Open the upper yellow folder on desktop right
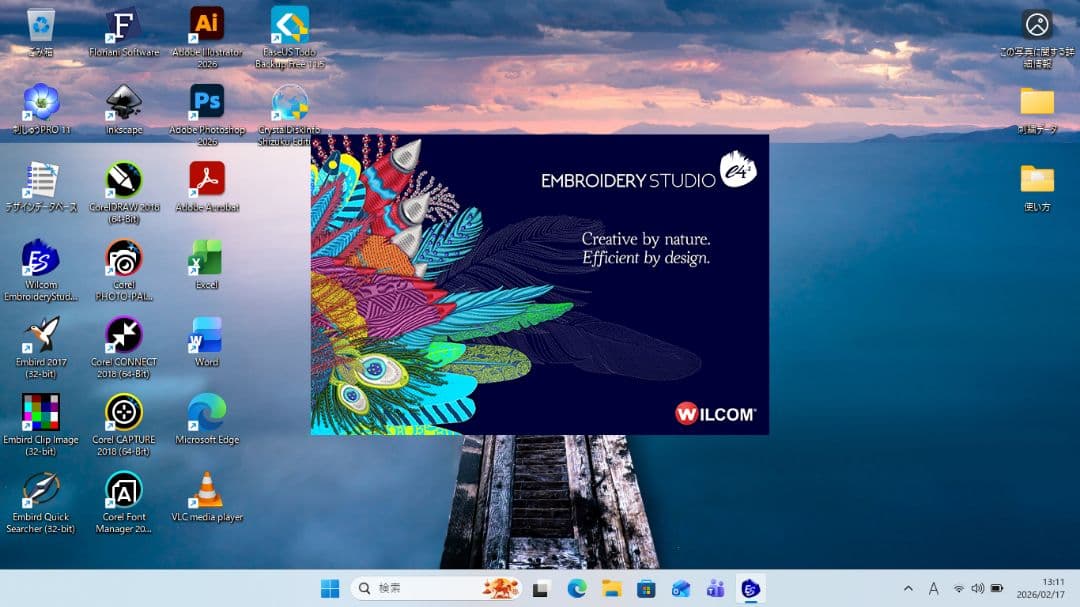1080x607 pixels. pyautogui.click(x=1037, y=110)
